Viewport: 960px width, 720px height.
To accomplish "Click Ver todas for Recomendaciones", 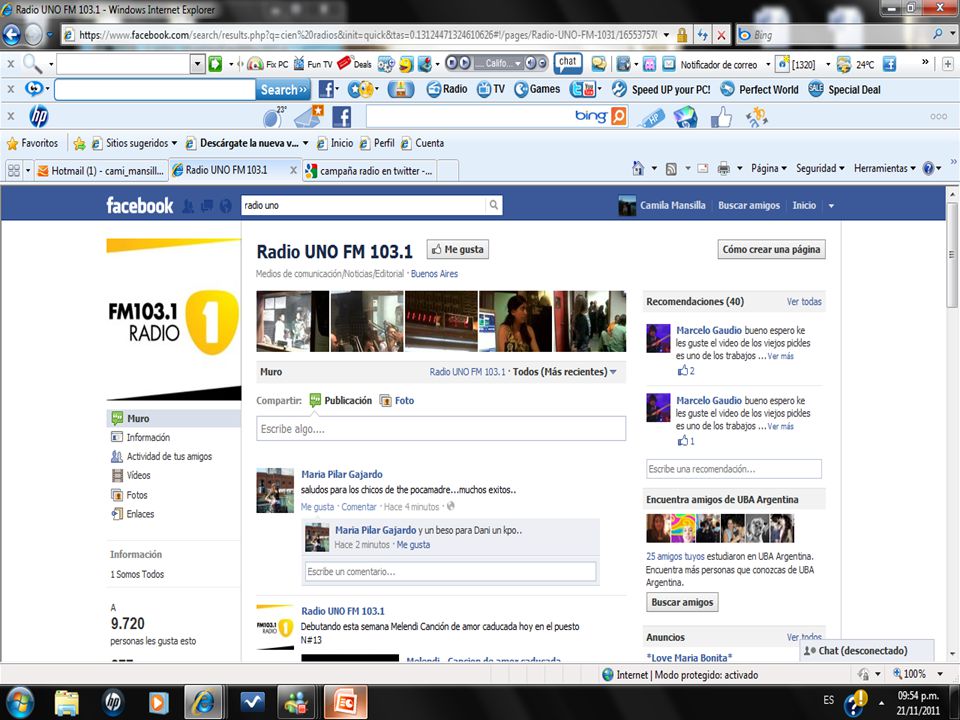I will coord(804,302).
